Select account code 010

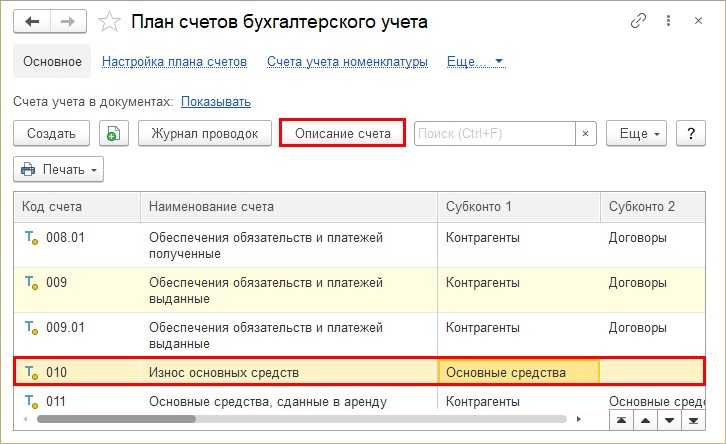click(x=56, y=372)
